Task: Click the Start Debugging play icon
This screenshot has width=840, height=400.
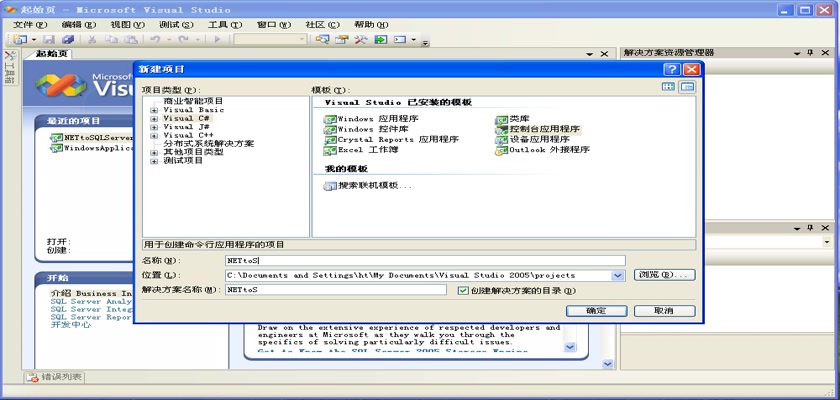Action: (x=217, y=40)
